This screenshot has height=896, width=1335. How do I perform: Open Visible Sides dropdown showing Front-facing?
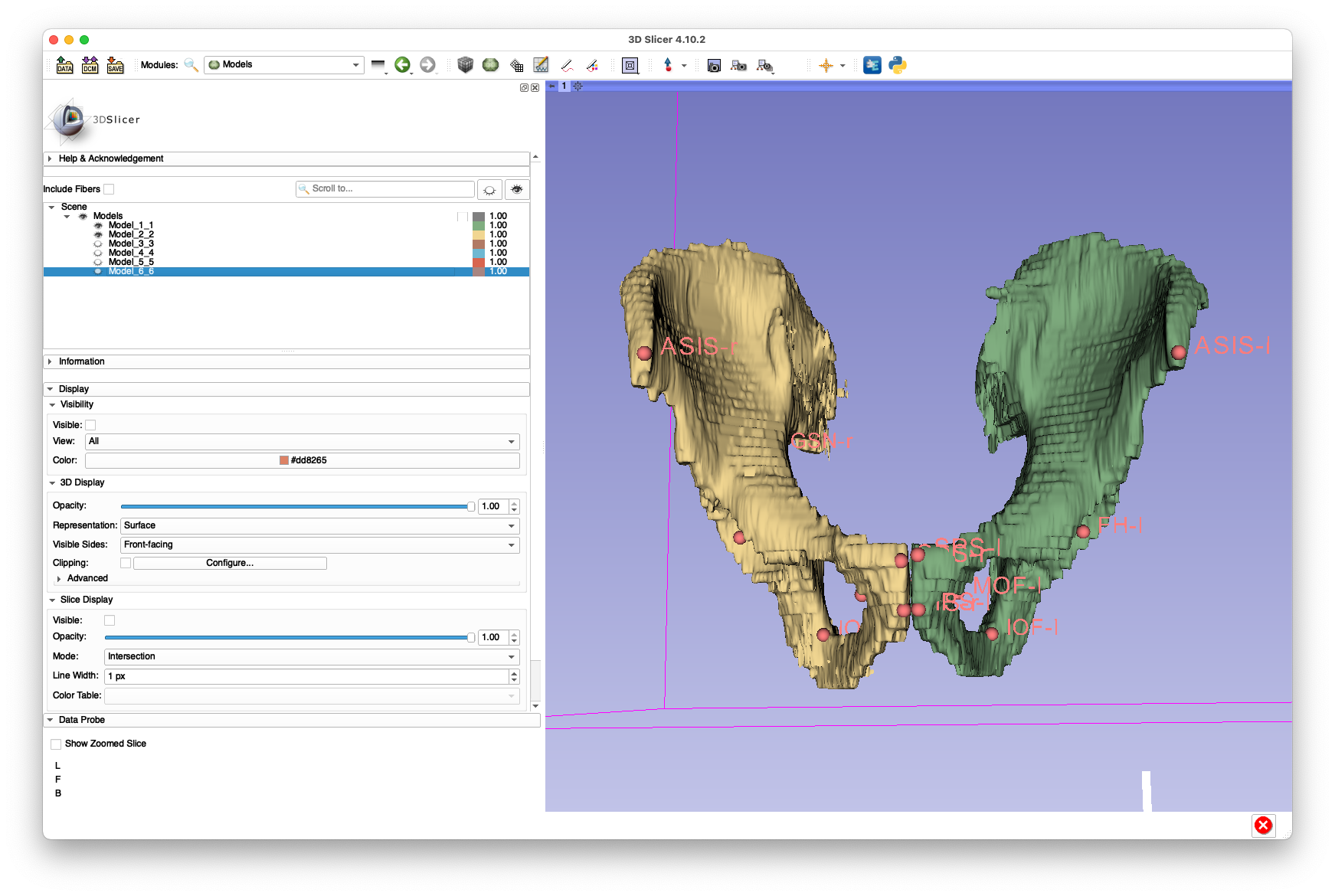320,545
